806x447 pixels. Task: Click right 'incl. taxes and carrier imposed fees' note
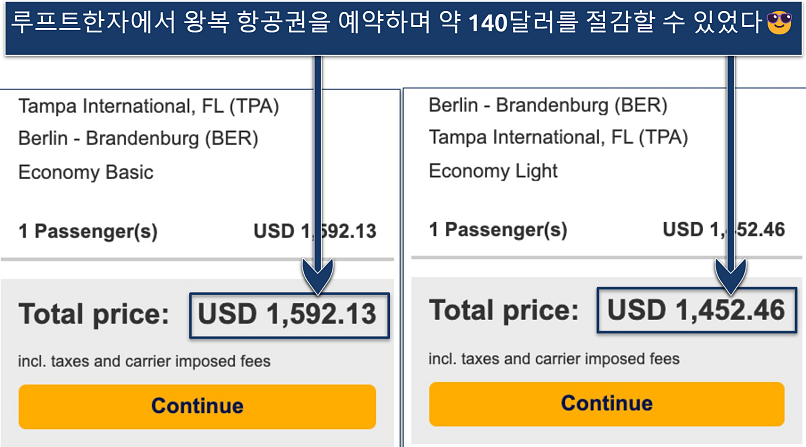tap(554, 358)
